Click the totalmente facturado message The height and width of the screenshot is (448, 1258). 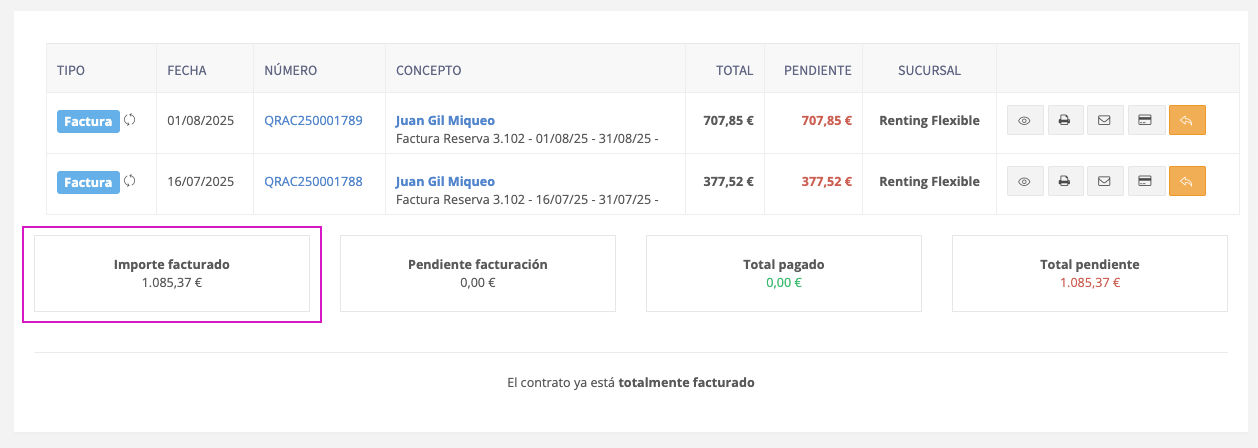[x=631, y=382]
